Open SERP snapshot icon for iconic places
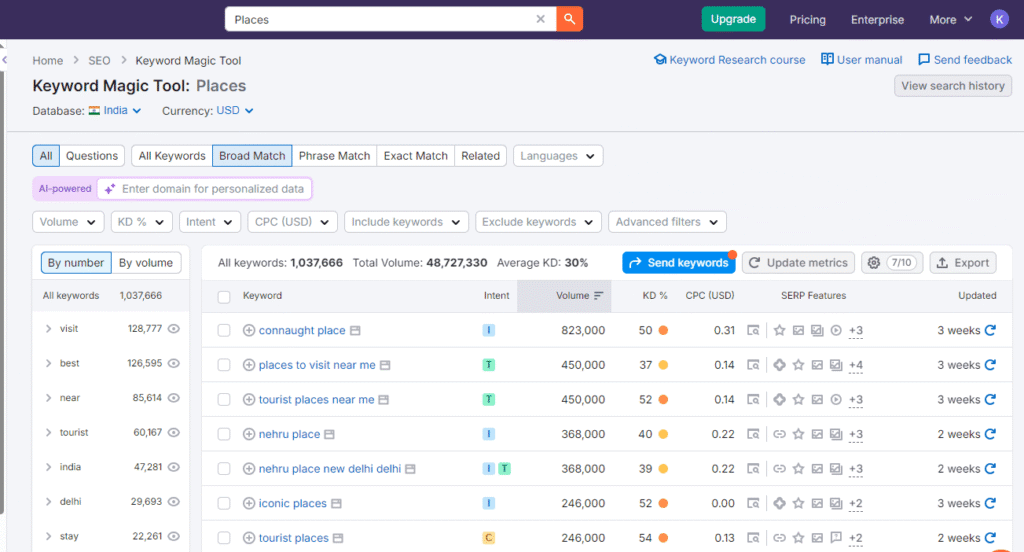 [x=753, y=503]
